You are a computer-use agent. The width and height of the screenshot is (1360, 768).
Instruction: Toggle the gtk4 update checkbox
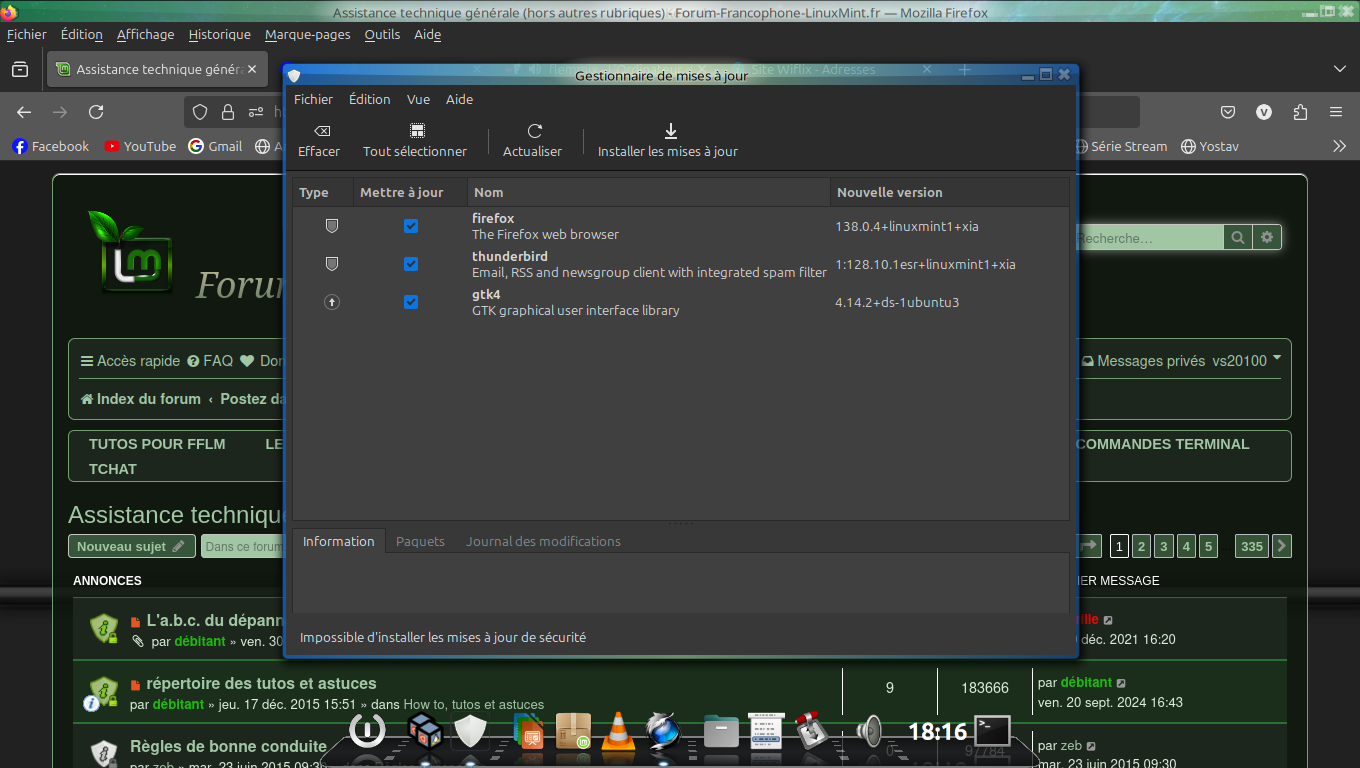(411, 302)
